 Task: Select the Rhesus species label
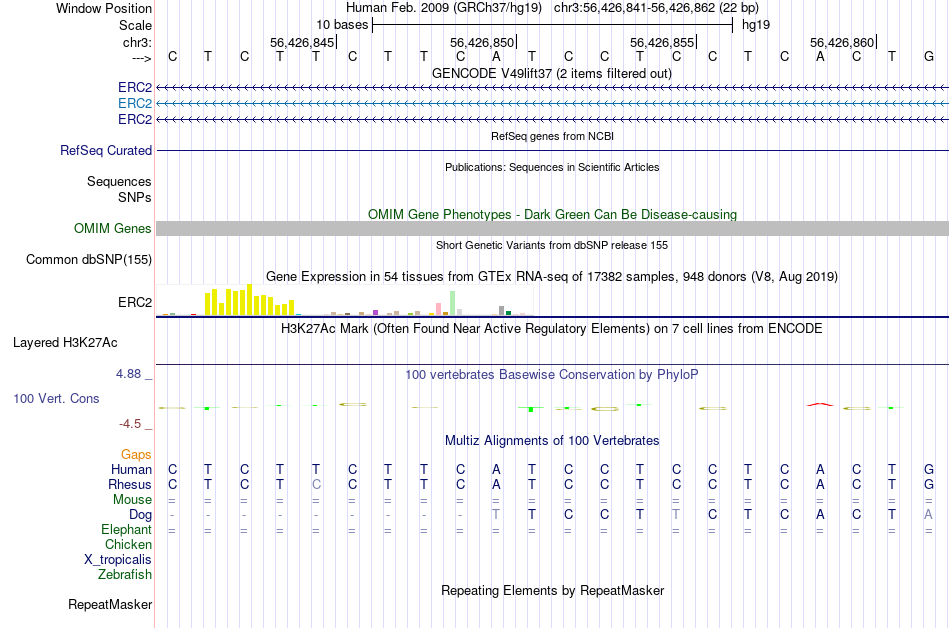130,484
